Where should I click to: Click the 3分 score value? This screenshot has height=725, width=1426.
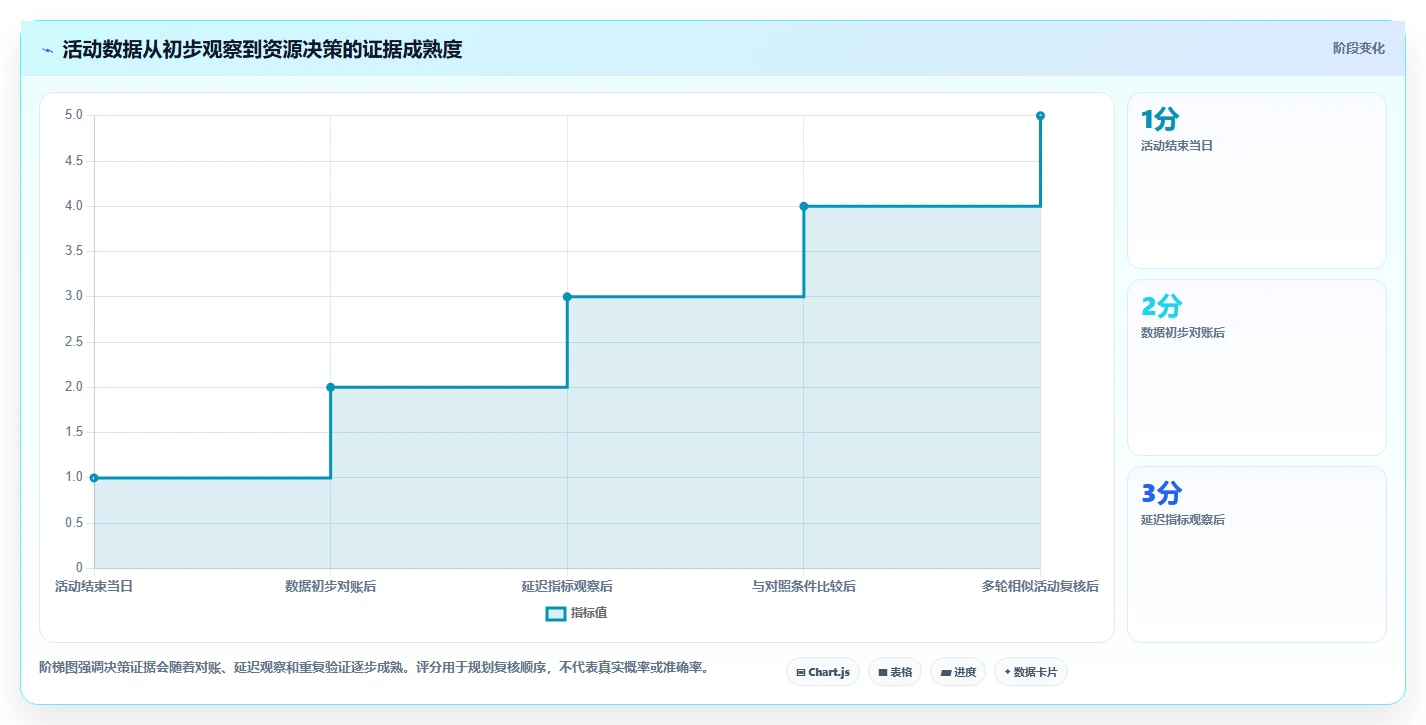click(x=1161, y=494)
